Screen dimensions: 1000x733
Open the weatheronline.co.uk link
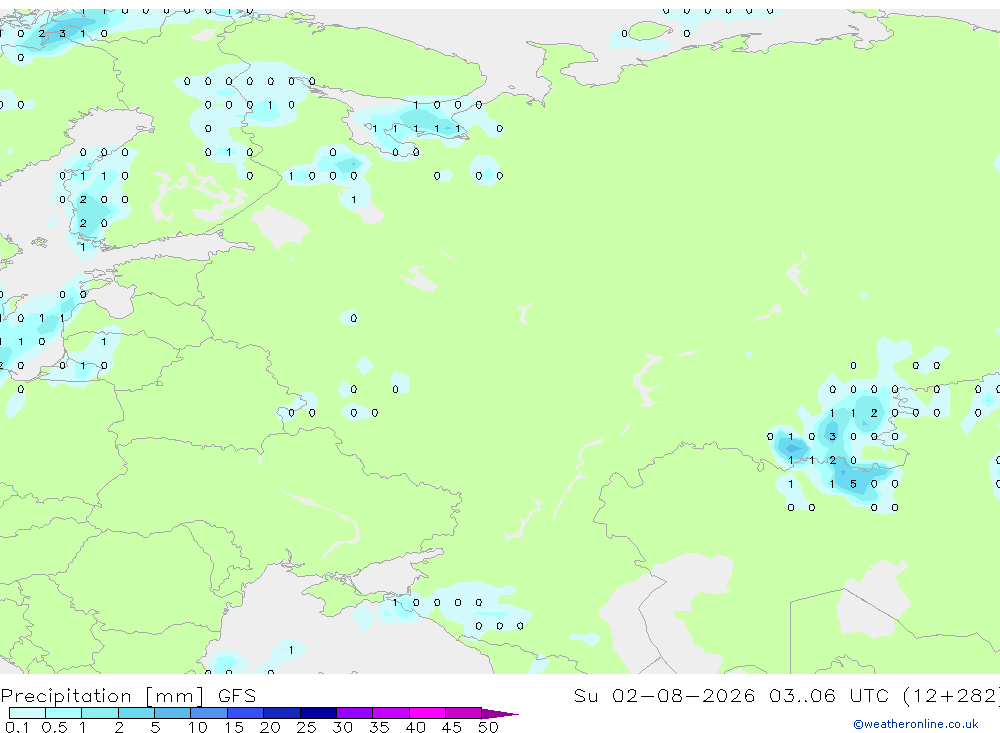[916, 723]
